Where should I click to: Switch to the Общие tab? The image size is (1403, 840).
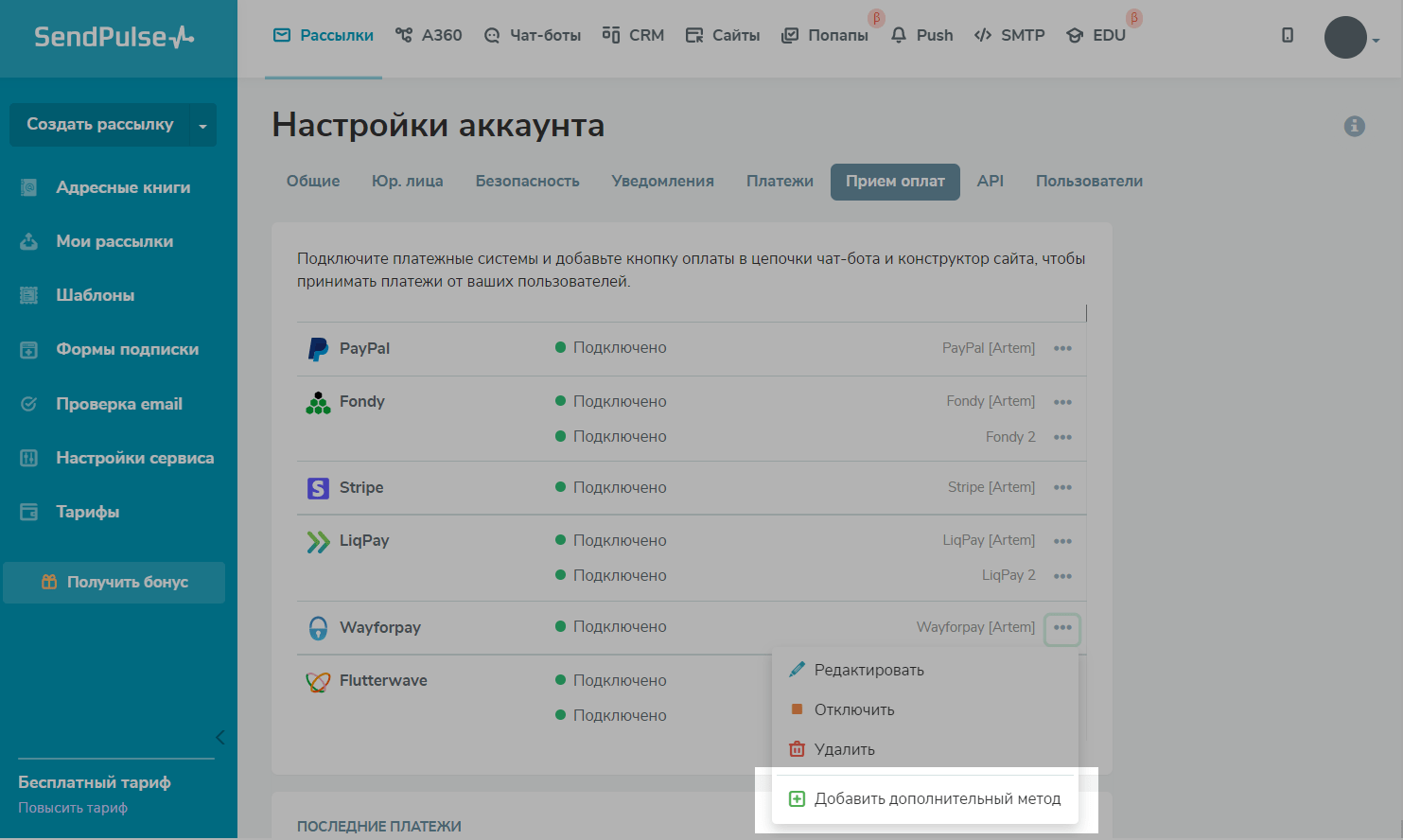point(313,181)
